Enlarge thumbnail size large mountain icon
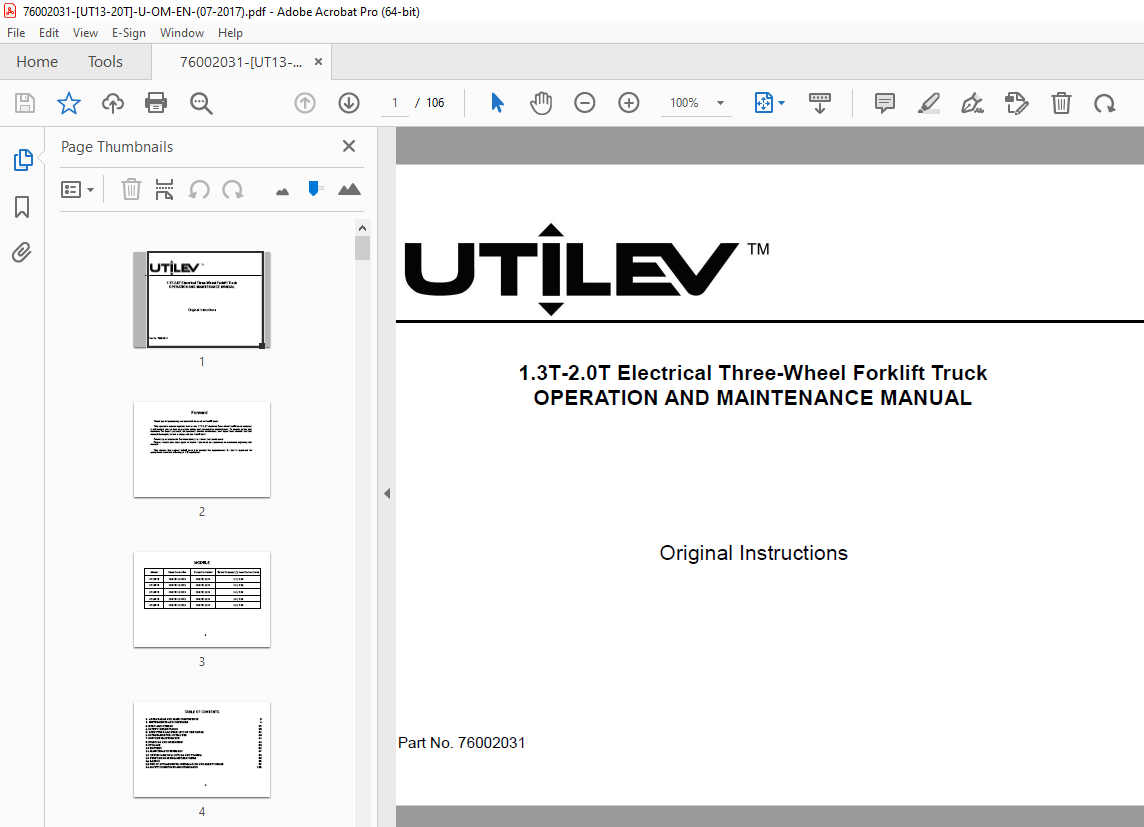Screen dimensions: 1144x827 point(349,190)
